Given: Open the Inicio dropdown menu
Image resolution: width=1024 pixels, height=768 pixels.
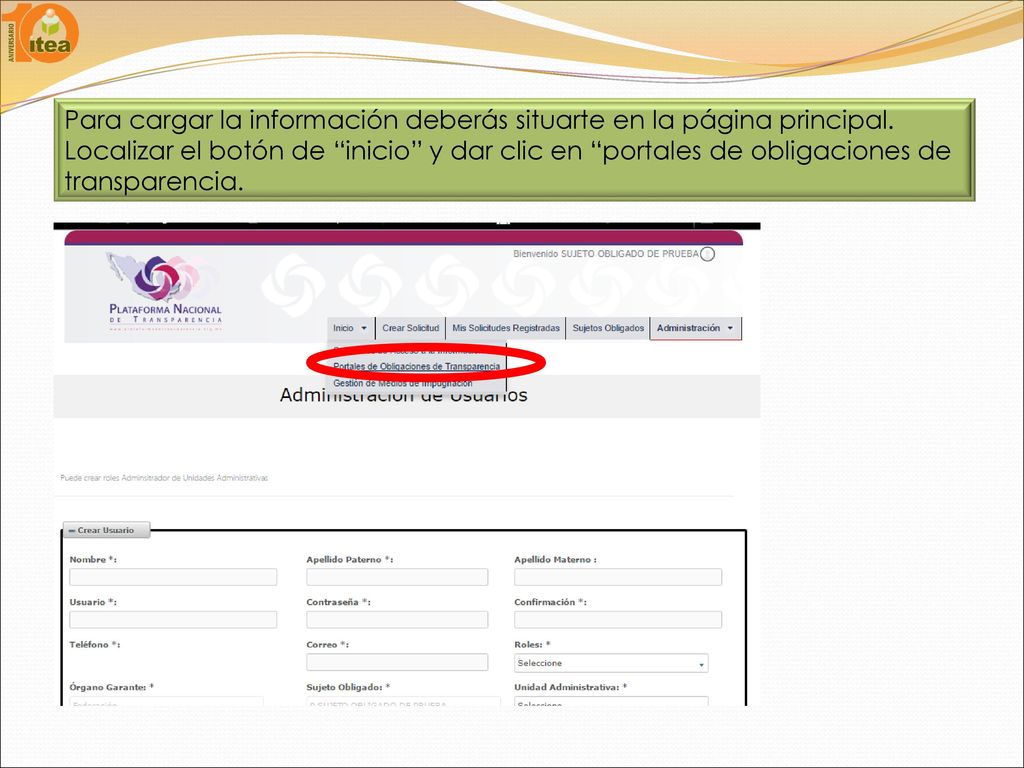Looking at the screenshot, I should 350,328.
